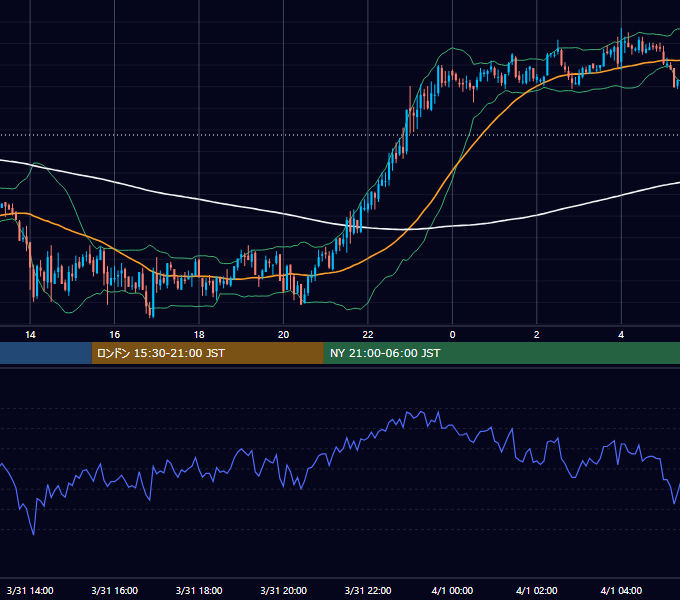This screenshot has width=680, height=600.
Task: Click the '14' hour label on price chart axis
Action: click(30, 335)
